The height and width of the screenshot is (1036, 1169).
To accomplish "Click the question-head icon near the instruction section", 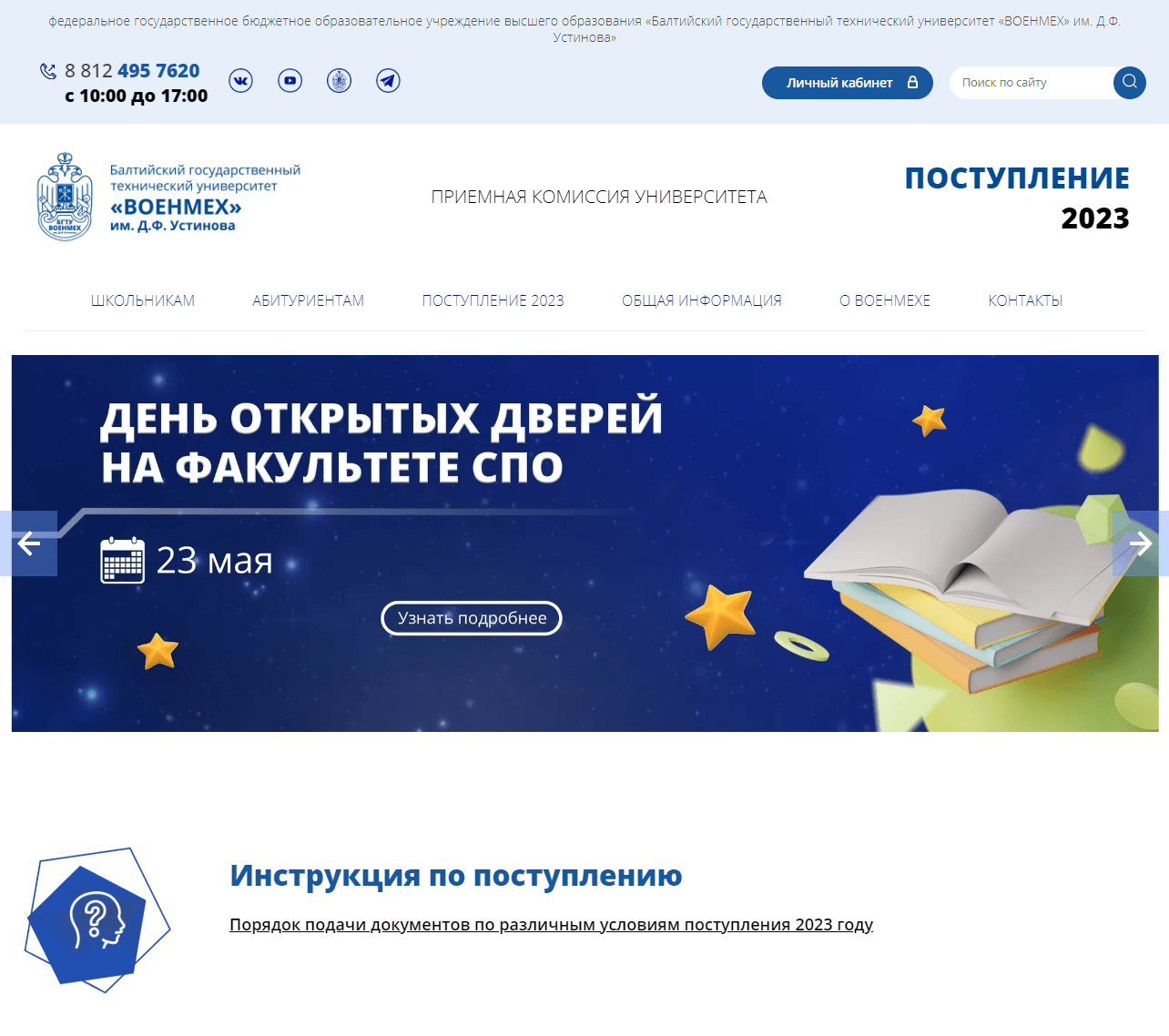I will pos(97,922).
